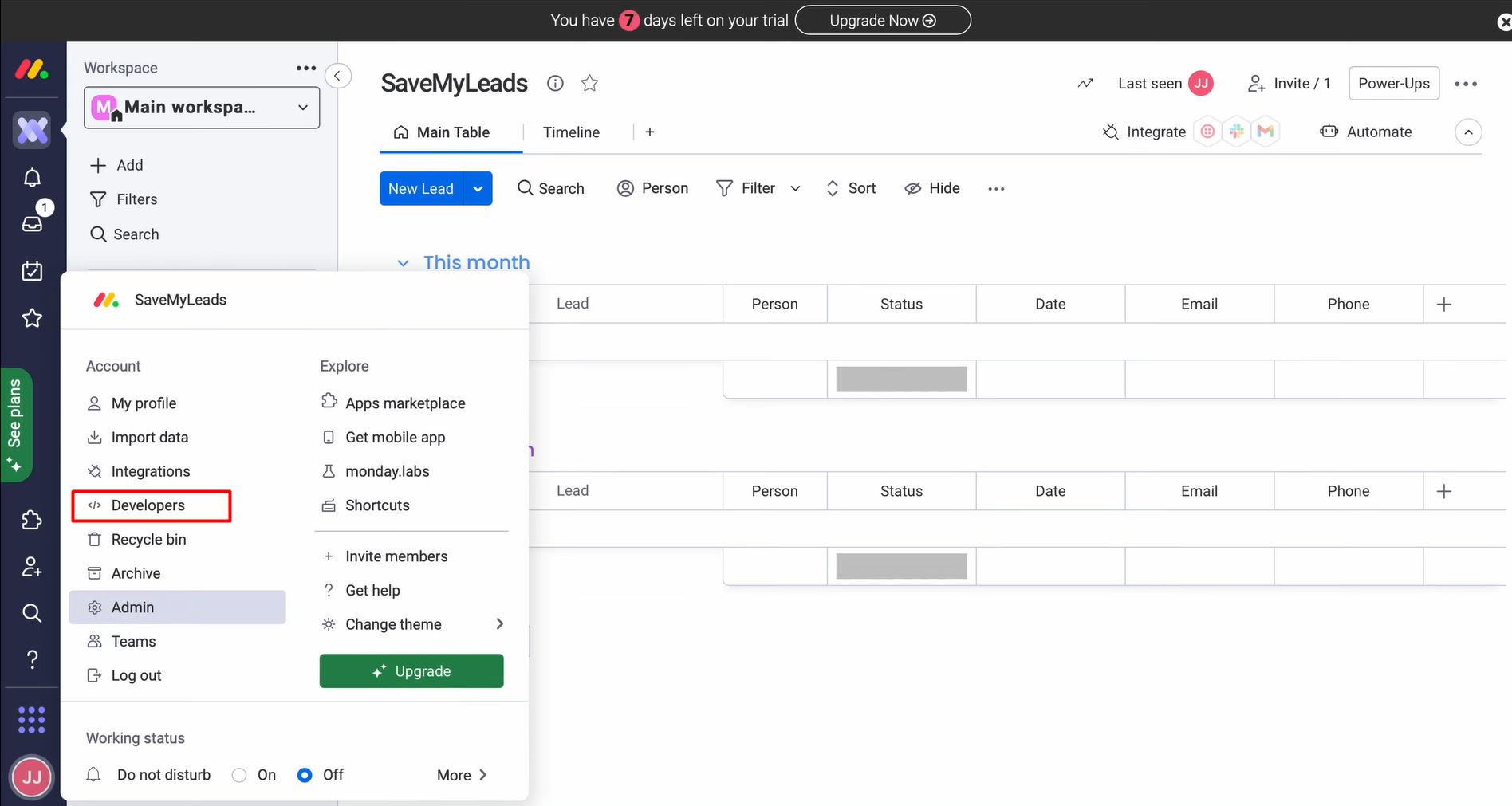Switch to the Timeline tab
Image resolution: width=1512 pixels, height=806 pixels.
(x=571, y=132)
